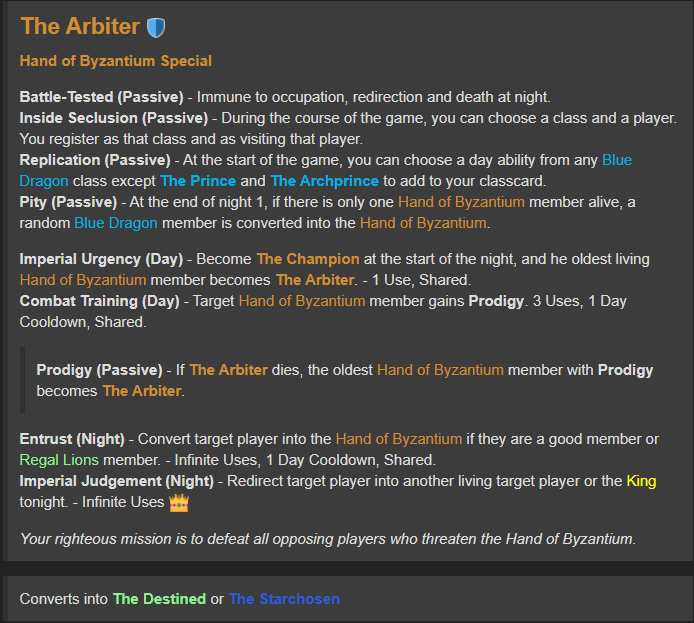Click the blue shield icon beside The Arbiter
This screenshot has width=694, height=623.
(156, 27)
